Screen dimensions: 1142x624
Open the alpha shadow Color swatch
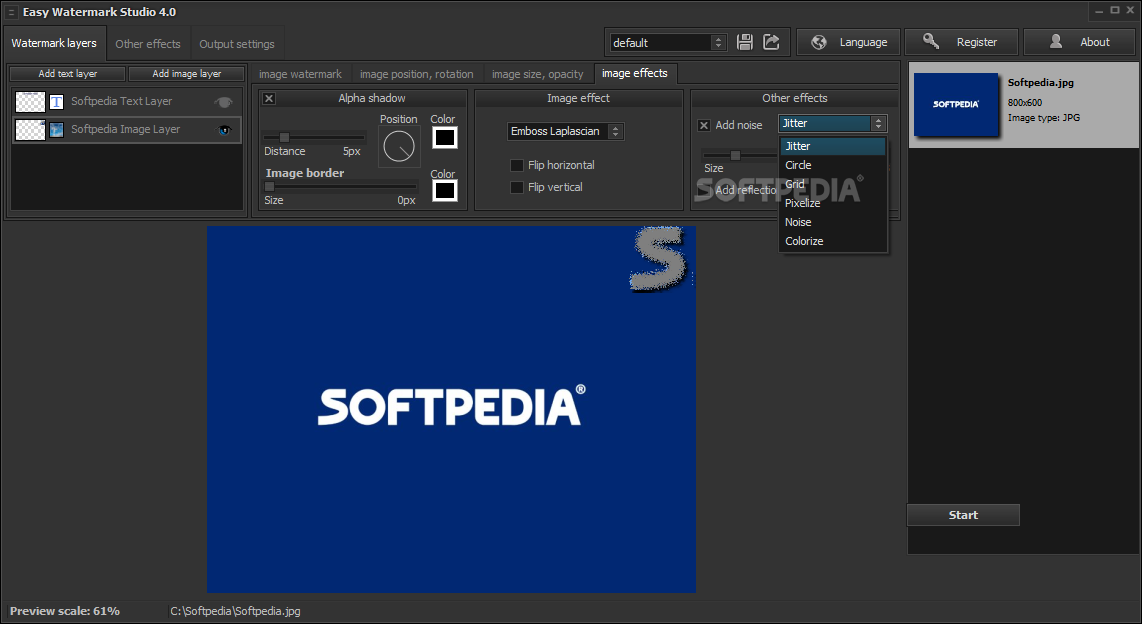pyautogui.click(x=445, y=138)
